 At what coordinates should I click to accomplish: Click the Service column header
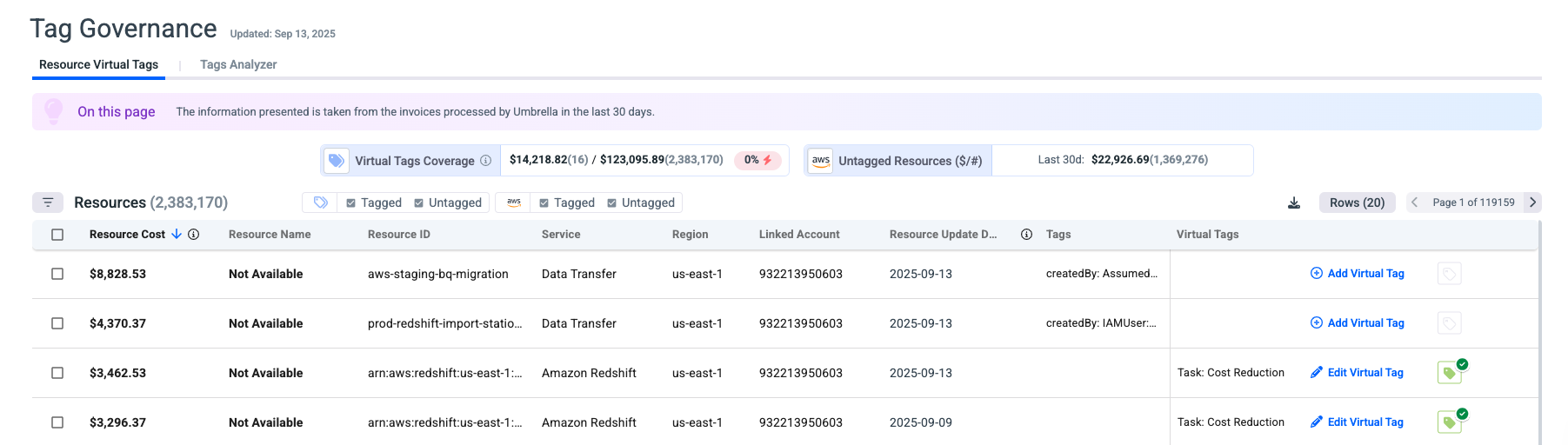click(x=561, y=235)
